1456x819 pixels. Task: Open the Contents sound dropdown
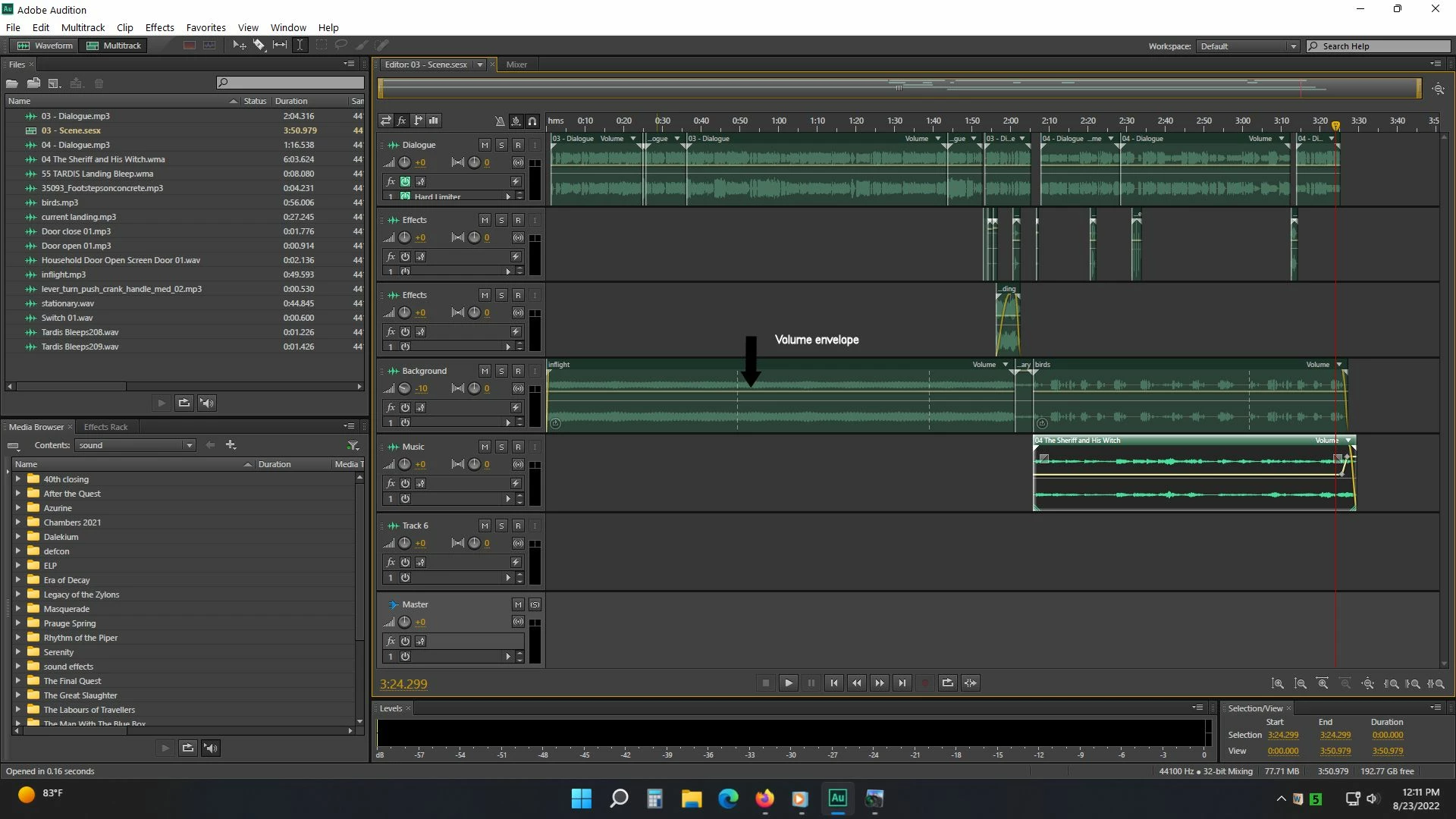coord(136,445)
